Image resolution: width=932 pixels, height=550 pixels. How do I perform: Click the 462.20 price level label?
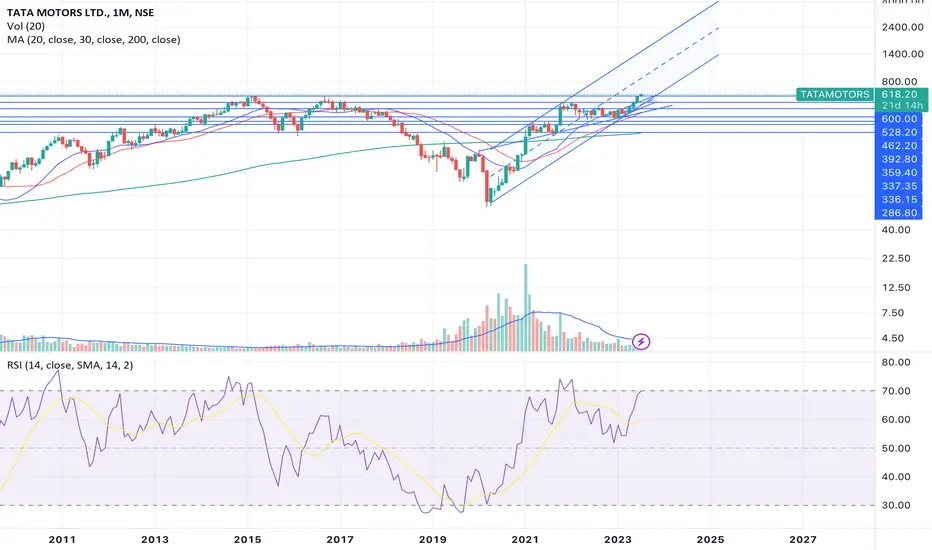(899, 146)
